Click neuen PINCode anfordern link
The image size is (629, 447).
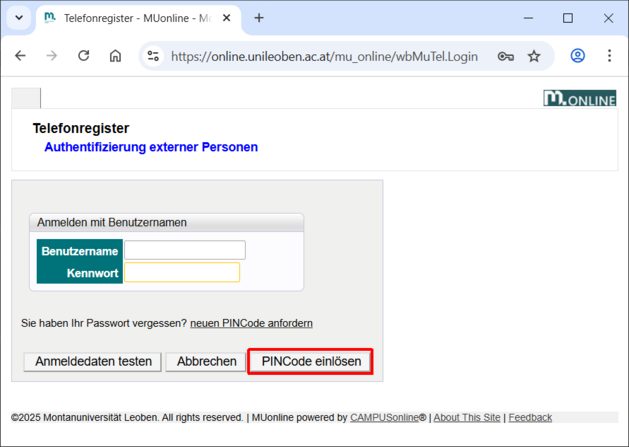coord(251,323)
